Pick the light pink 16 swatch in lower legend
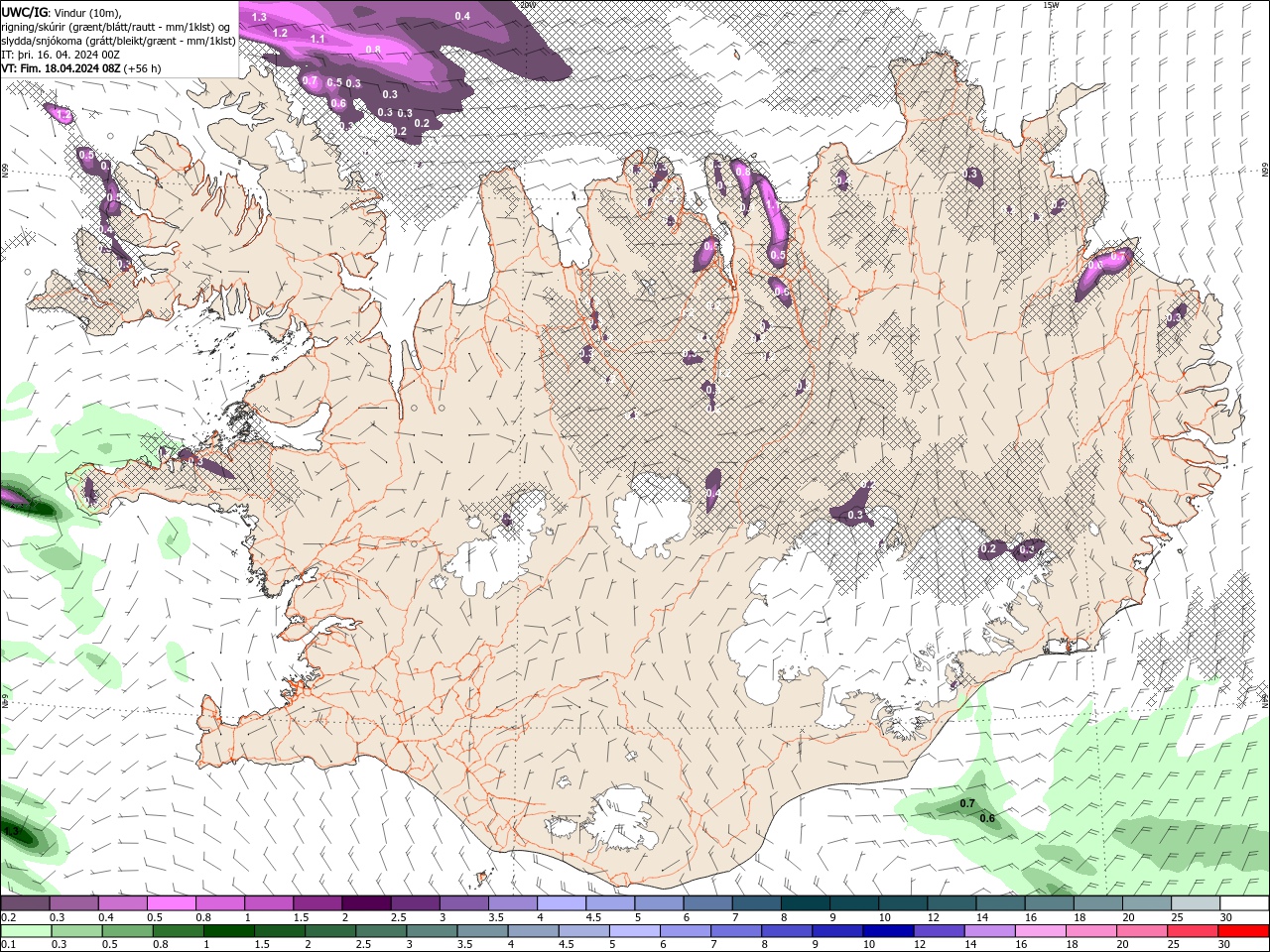This screenshot has width=1270, height=952. tap(1039, 931)
